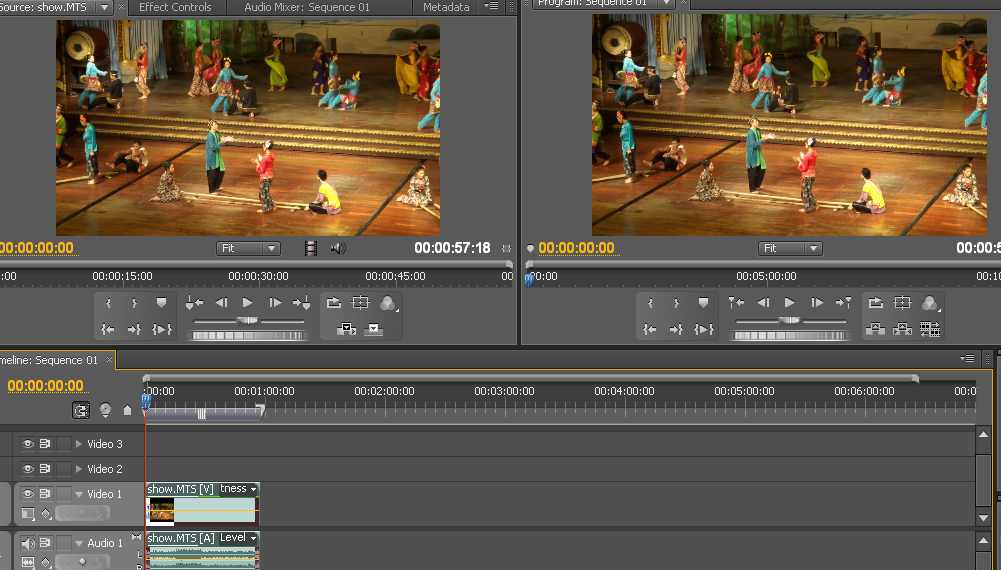This screenshot has width=1001, height=570.
Task: Set an unnumbered marker in the Source monitor
Action: tap(161, 303)
